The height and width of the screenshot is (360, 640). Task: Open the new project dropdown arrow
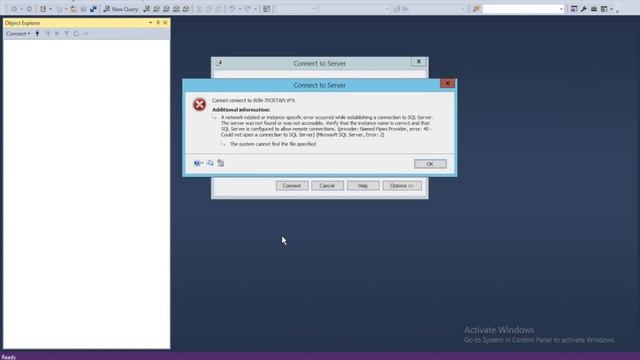51,9
